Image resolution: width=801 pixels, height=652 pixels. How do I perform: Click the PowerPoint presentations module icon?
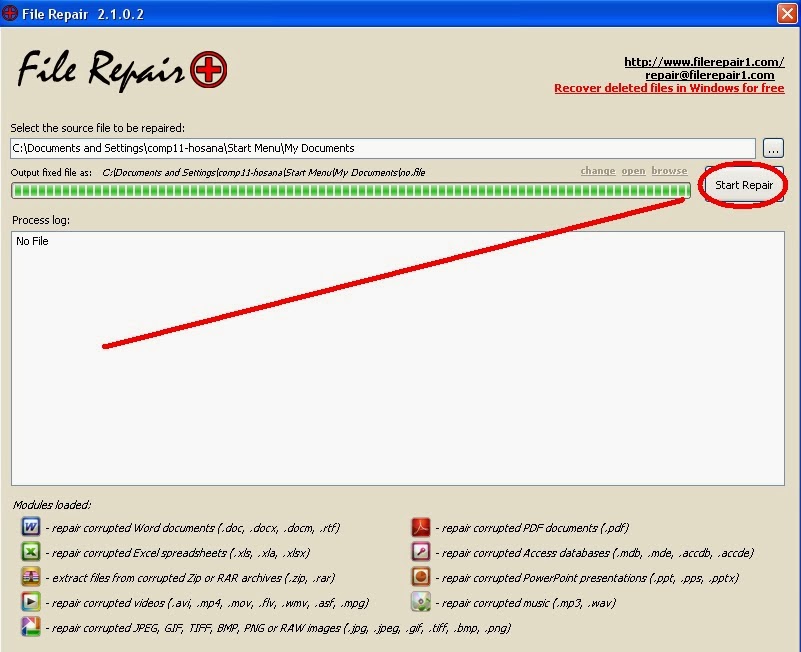point(421,576)
